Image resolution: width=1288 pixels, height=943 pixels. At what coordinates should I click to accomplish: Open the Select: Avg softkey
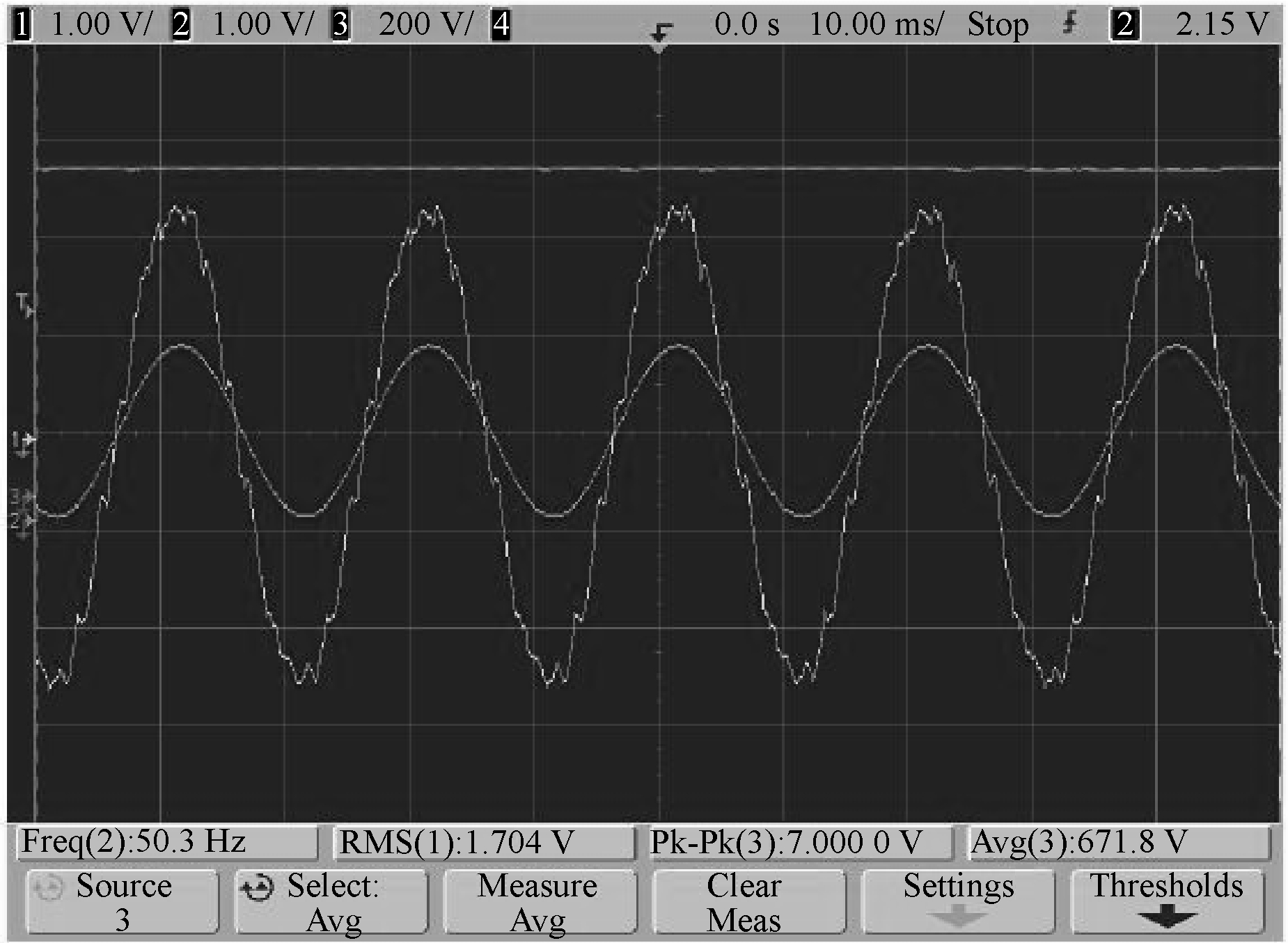tap(331, 902)
